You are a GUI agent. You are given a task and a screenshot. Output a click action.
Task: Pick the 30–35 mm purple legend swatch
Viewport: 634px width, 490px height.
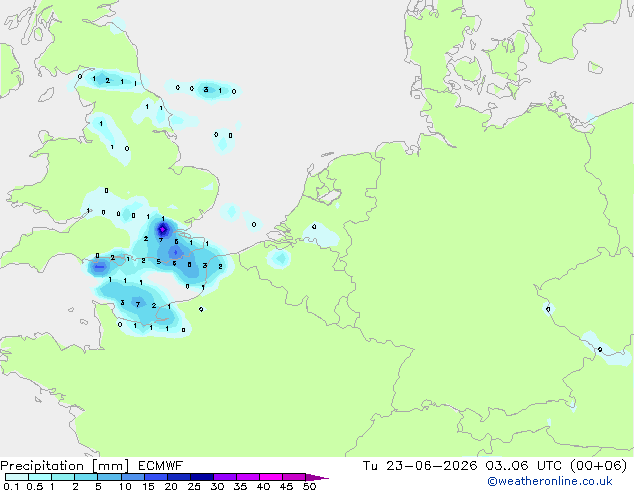click(x=224, y=477)
